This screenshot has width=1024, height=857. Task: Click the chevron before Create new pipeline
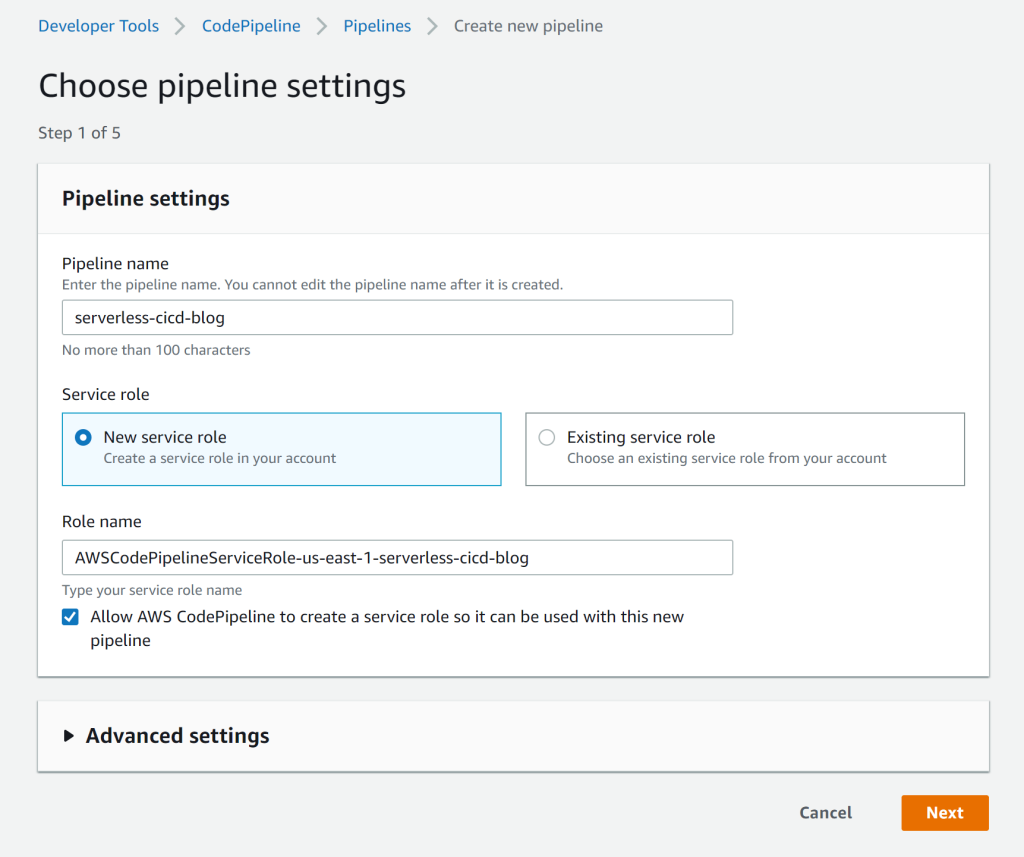click(431, 25)
